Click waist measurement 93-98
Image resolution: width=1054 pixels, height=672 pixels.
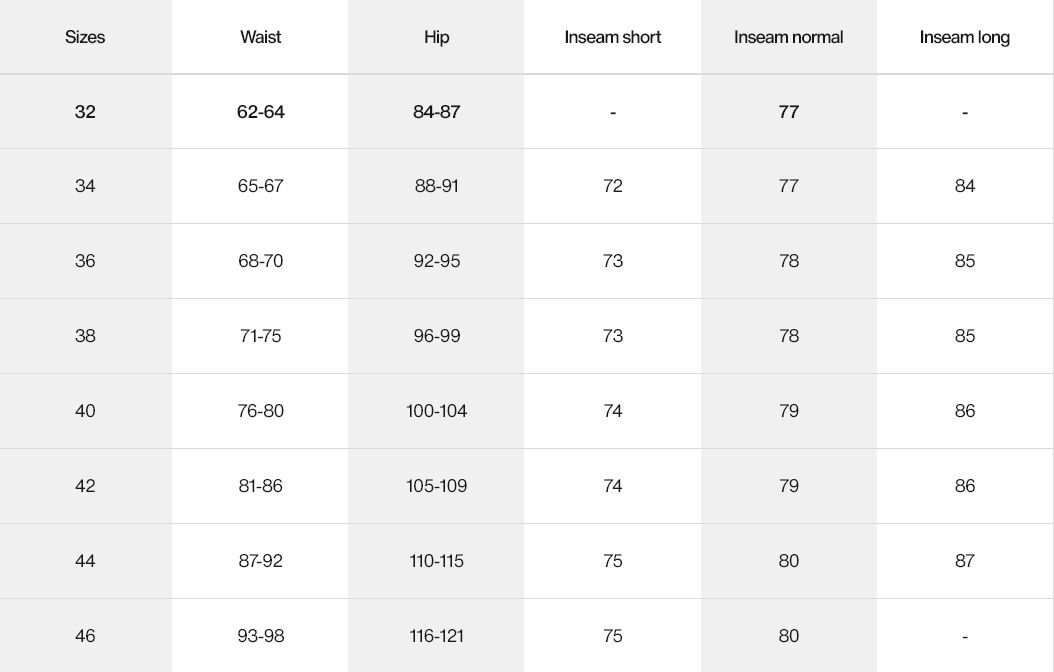pos(260,636)
